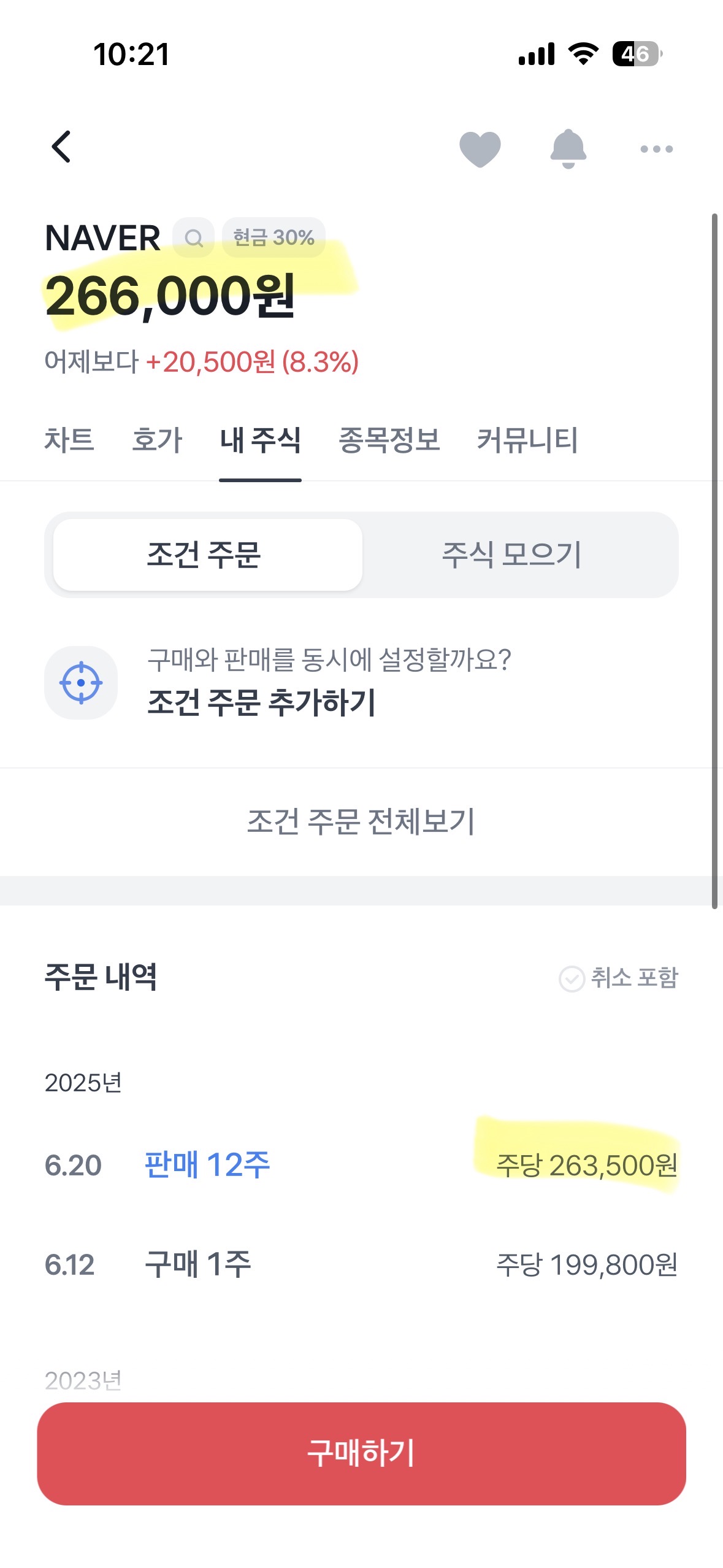The width and height of the screenshot is (723, 1568).
Task: Open the 현금 30% margin badge
Action: (x=274, y=237)
